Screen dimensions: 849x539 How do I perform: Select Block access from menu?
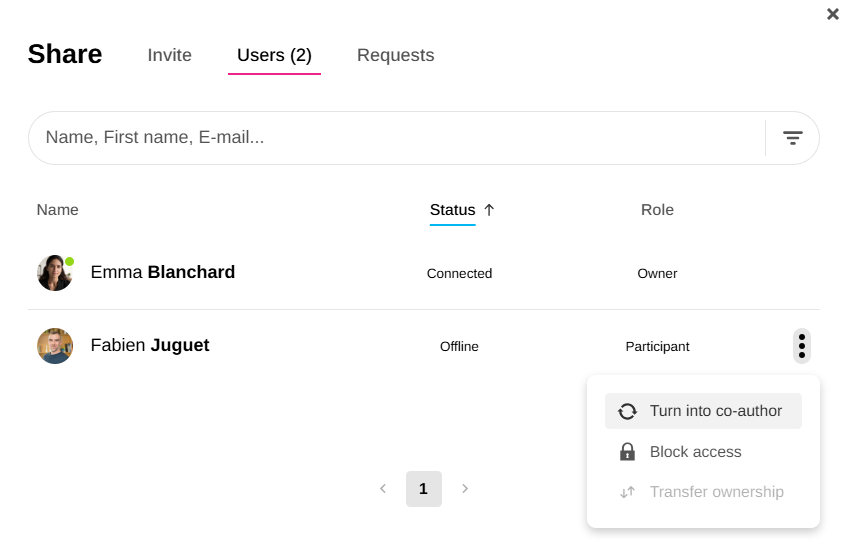coord(695,452)
